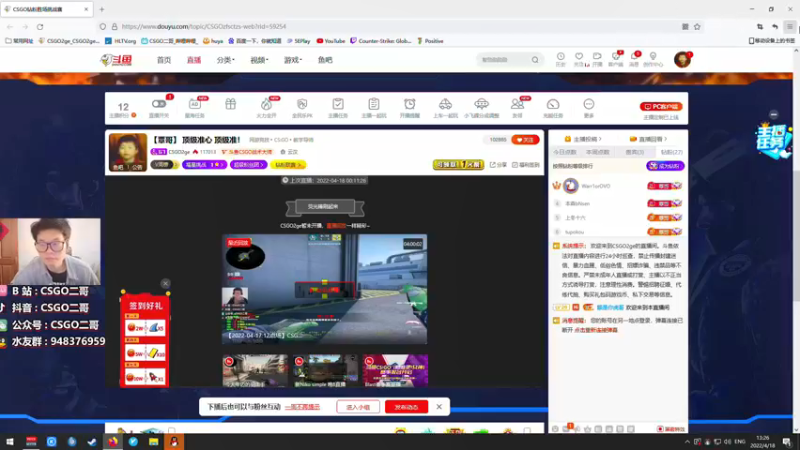Switch to the 本周贡献 tab
The image size is (800, 450).
tap(597, 152)
